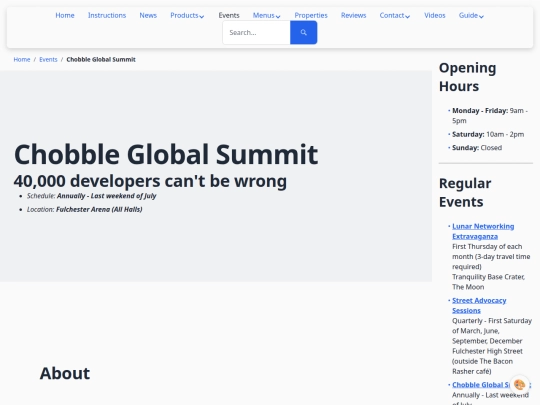
Task: Focus the Search input field
Action: [x=257, y=32]
